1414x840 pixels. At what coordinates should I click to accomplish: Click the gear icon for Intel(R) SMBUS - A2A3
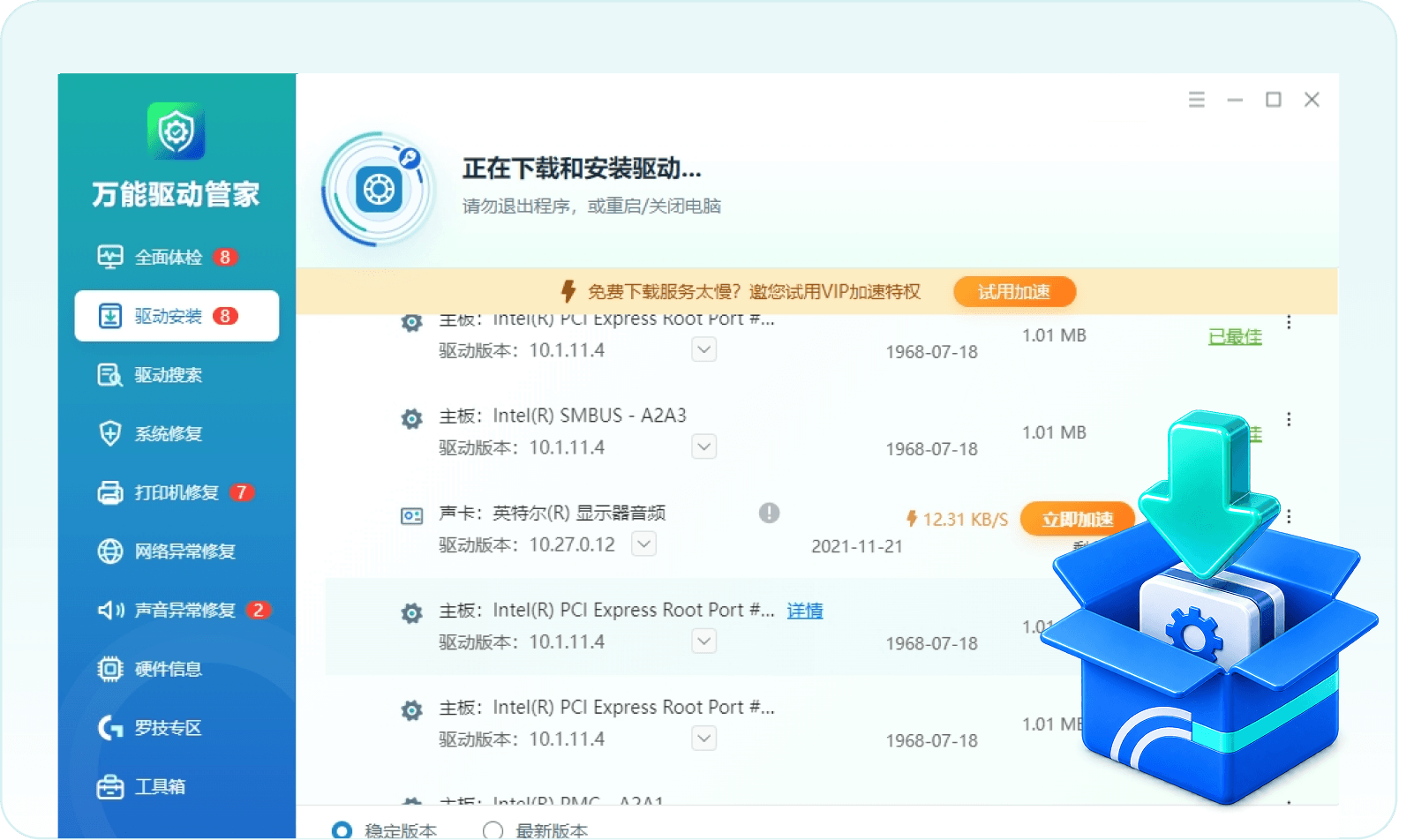pyautogui.click(x=411, y=419)
